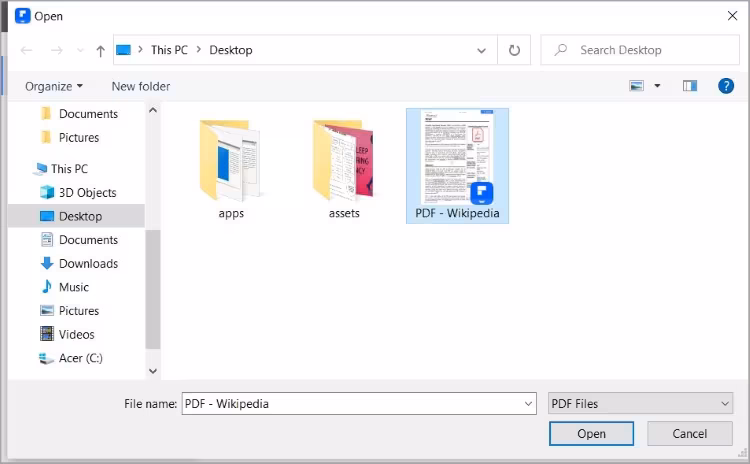Image resolution: width=750 pixels, height=464 pixels.
Task: Click the sidebar scroll down arrow
Action: pos(153,371)
